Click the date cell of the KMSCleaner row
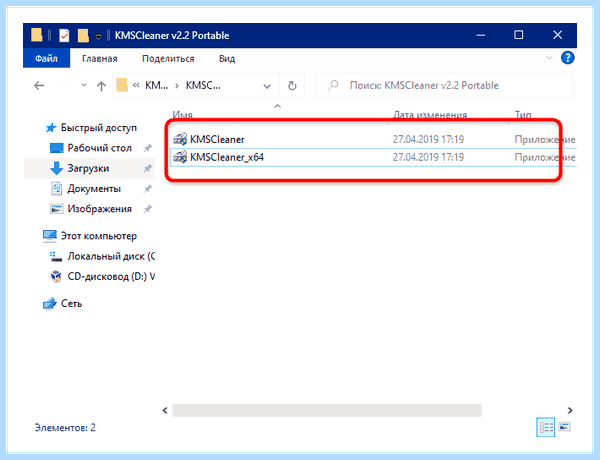 pos(428,139)
